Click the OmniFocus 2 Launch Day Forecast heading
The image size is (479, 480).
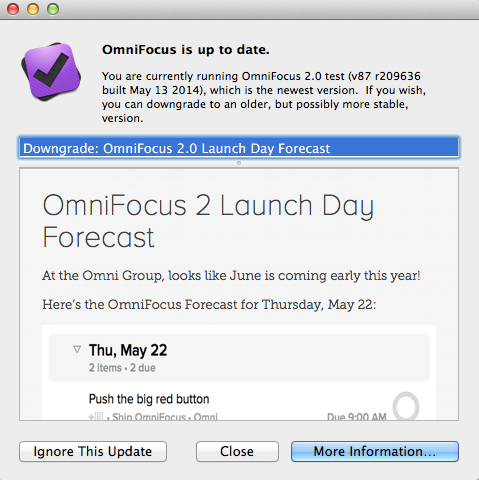pyautogui.click(x=208, y=221)
